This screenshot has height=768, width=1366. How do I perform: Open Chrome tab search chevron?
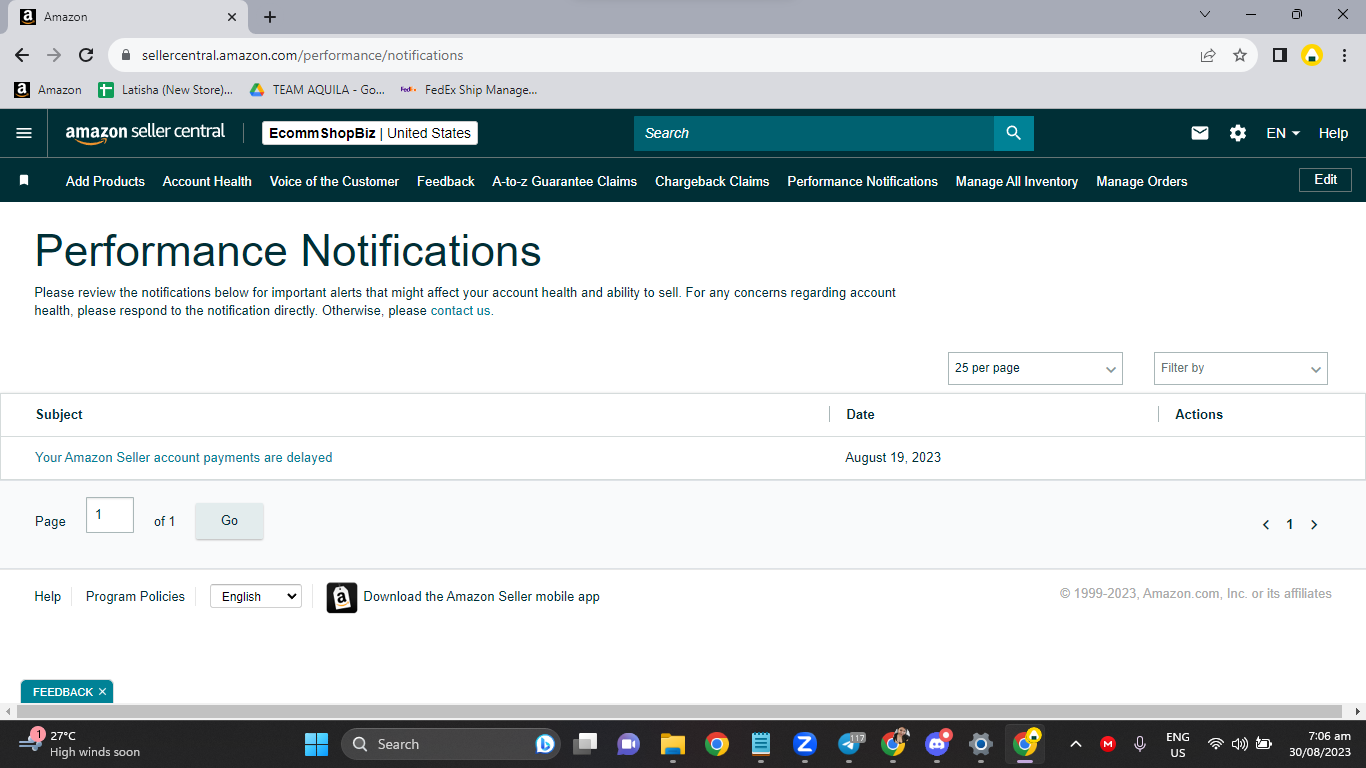(x=1205, y=15)
